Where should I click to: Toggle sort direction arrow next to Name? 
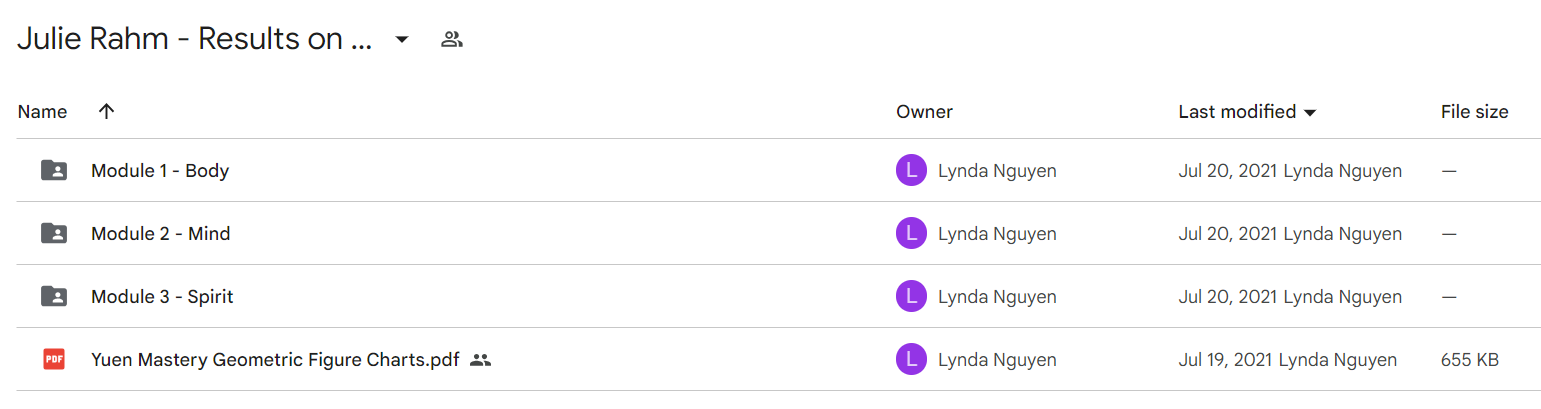[x=107, y=112]
